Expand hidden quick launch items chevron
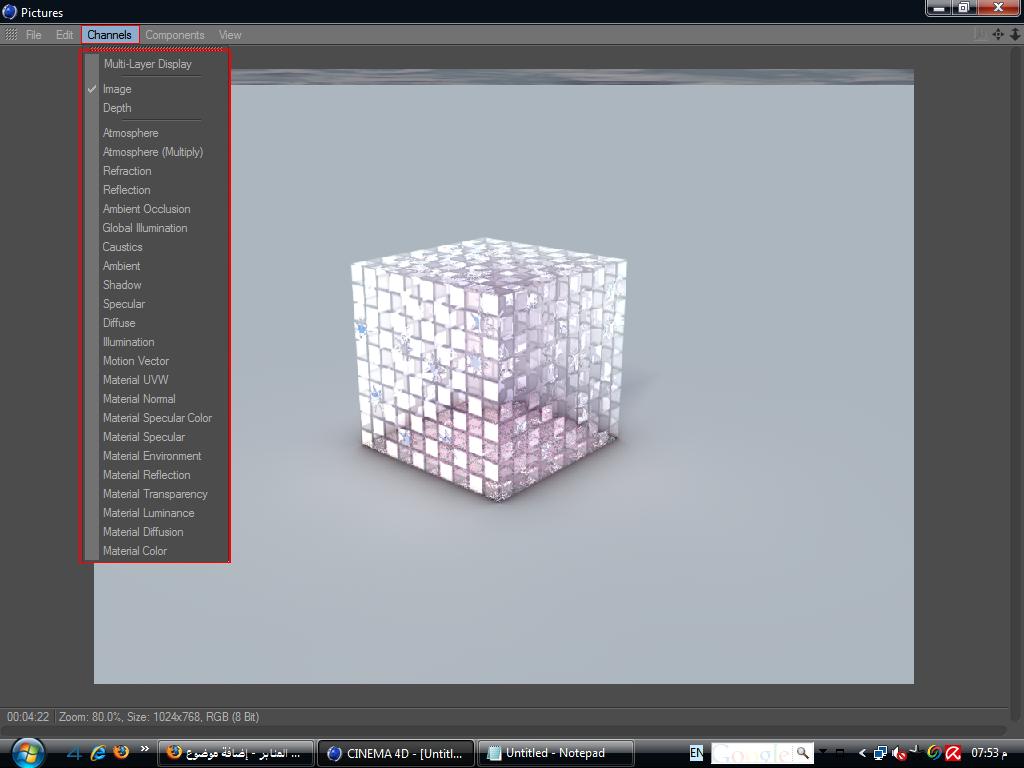The width and height of the screenshot is (1024, 768). 144,748
